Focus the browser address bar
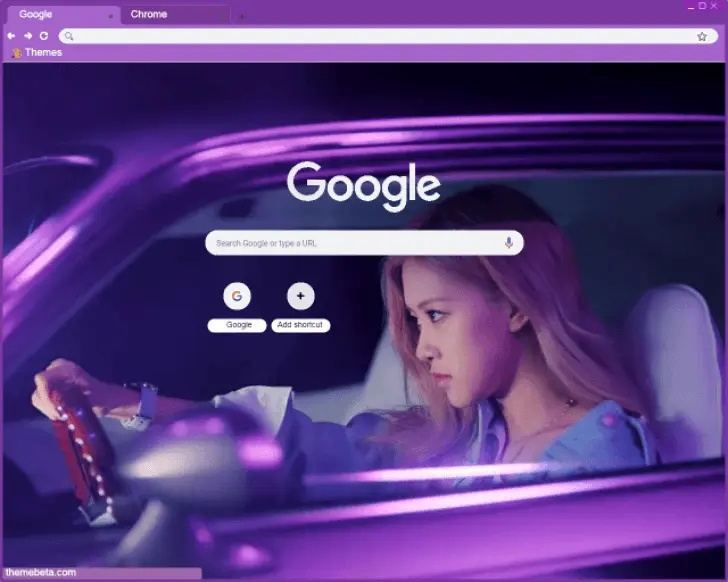 (x=380, y=36)
